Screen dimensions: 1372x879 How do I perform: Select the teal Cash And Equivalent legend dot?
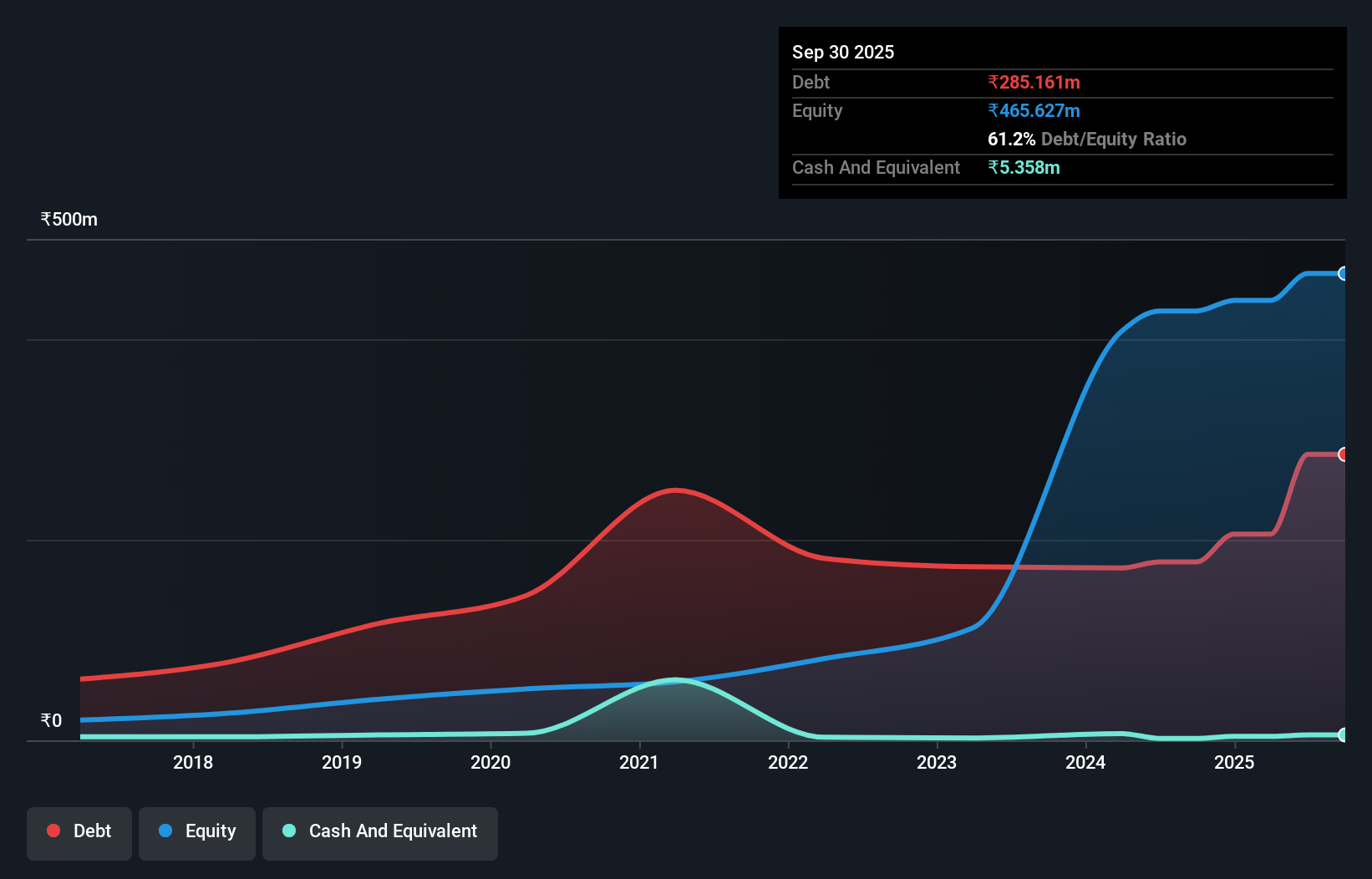(288, 831)
